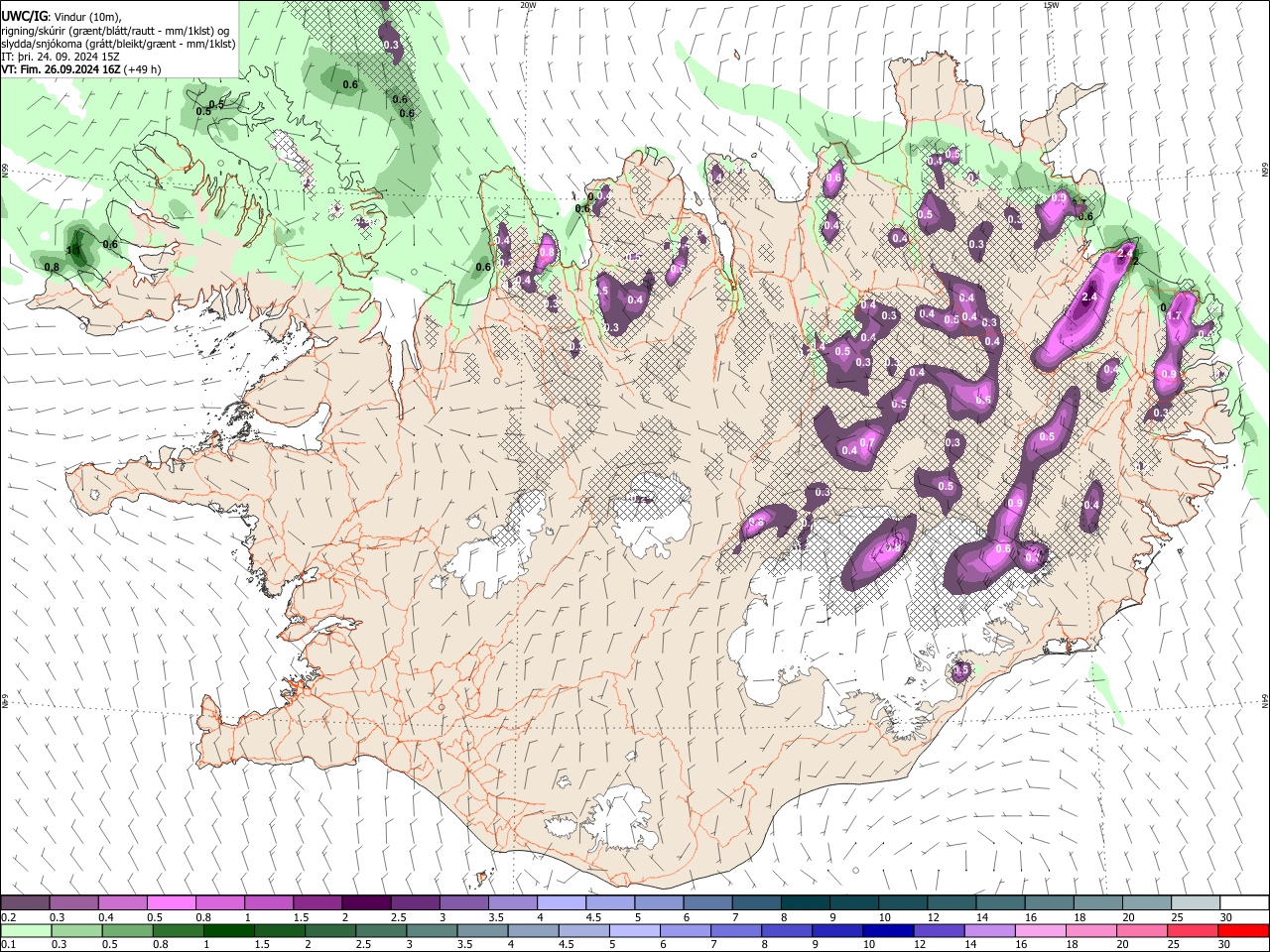
Task: Select the lower-row green swatch labeled 0.5
Action: pos(127,930)
